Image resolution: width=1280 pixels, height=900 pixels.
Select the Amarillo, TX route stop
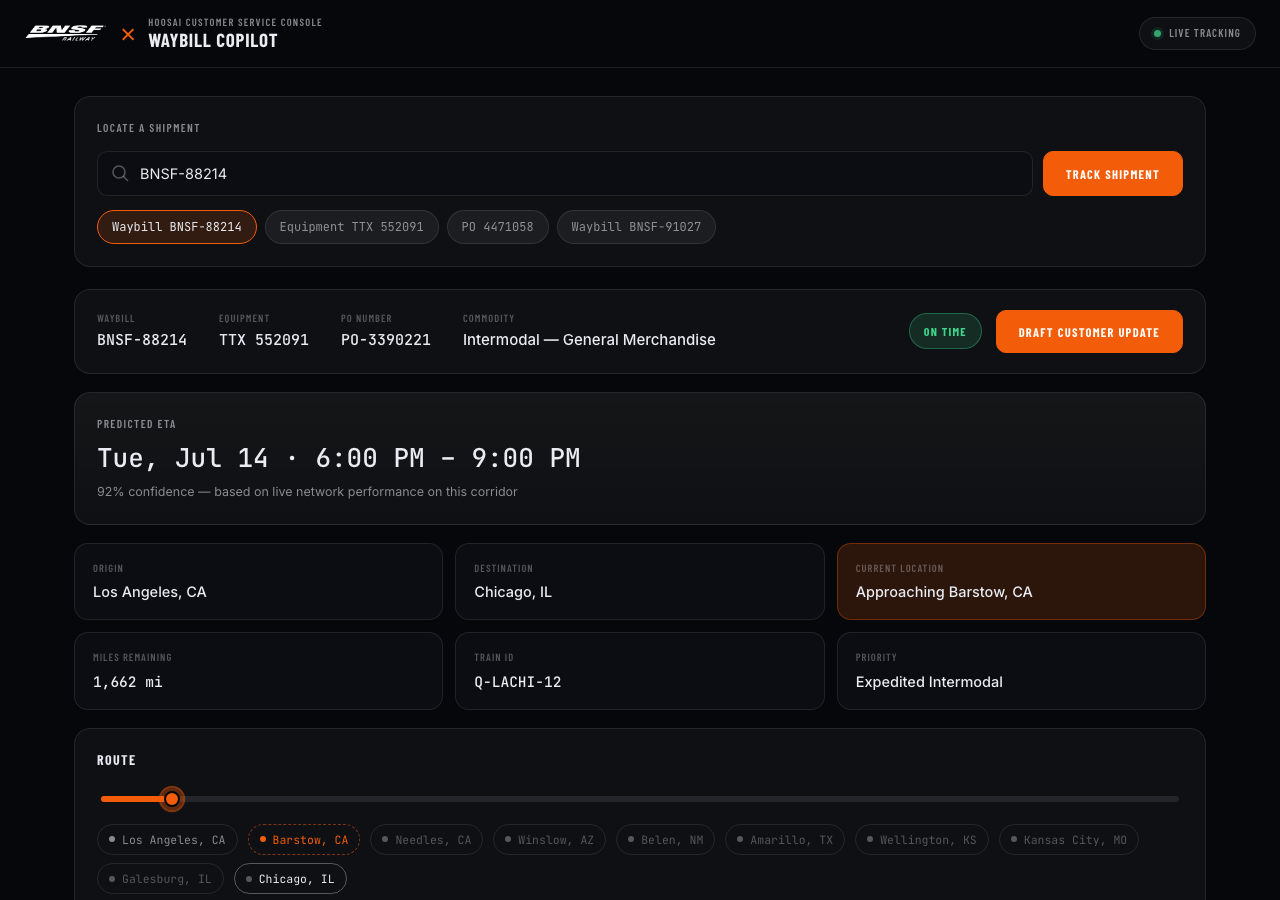pyautogui.click(x=785, y=840)
